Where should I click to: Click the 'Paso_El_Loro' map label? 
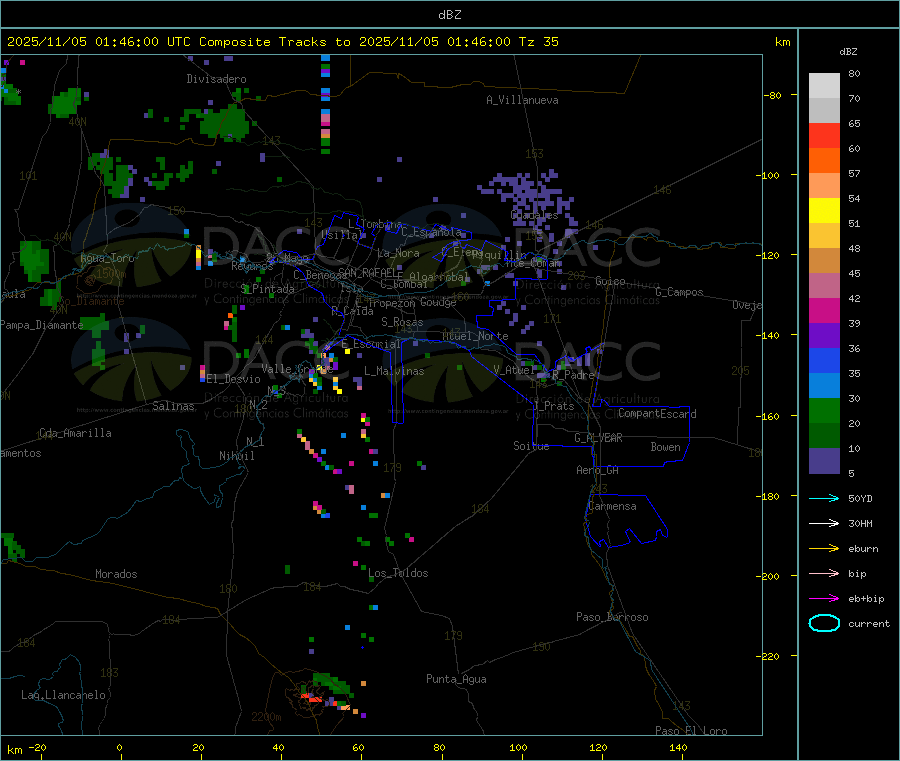[x=691, y=731]
